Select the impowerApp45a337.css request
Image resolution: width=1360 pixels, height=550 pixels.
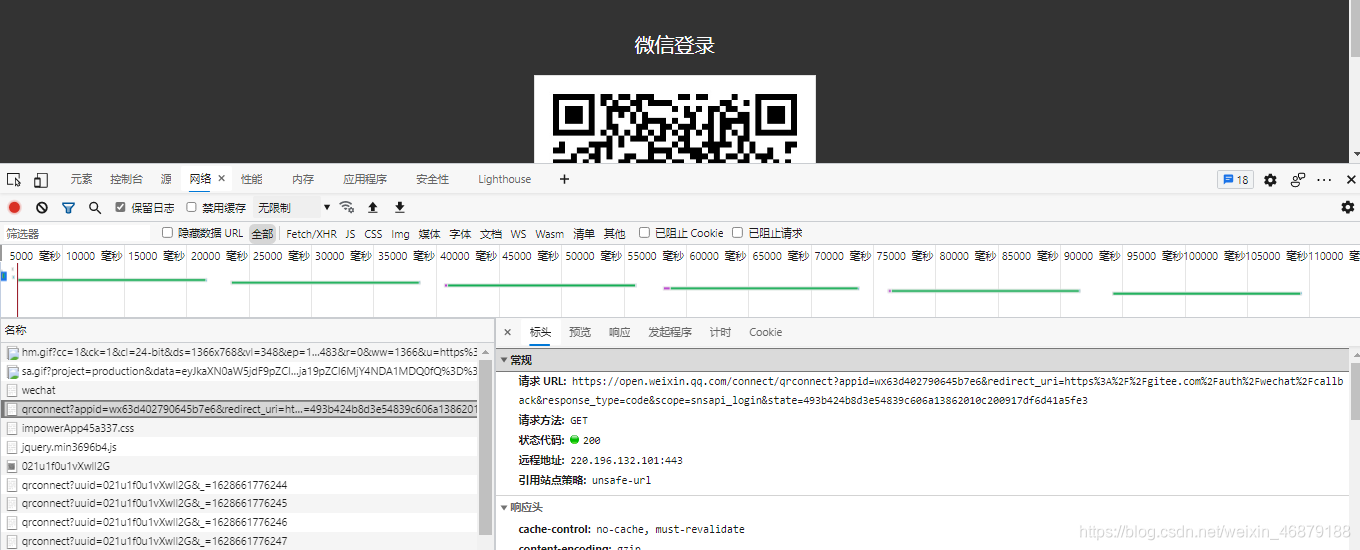[240, 428]
